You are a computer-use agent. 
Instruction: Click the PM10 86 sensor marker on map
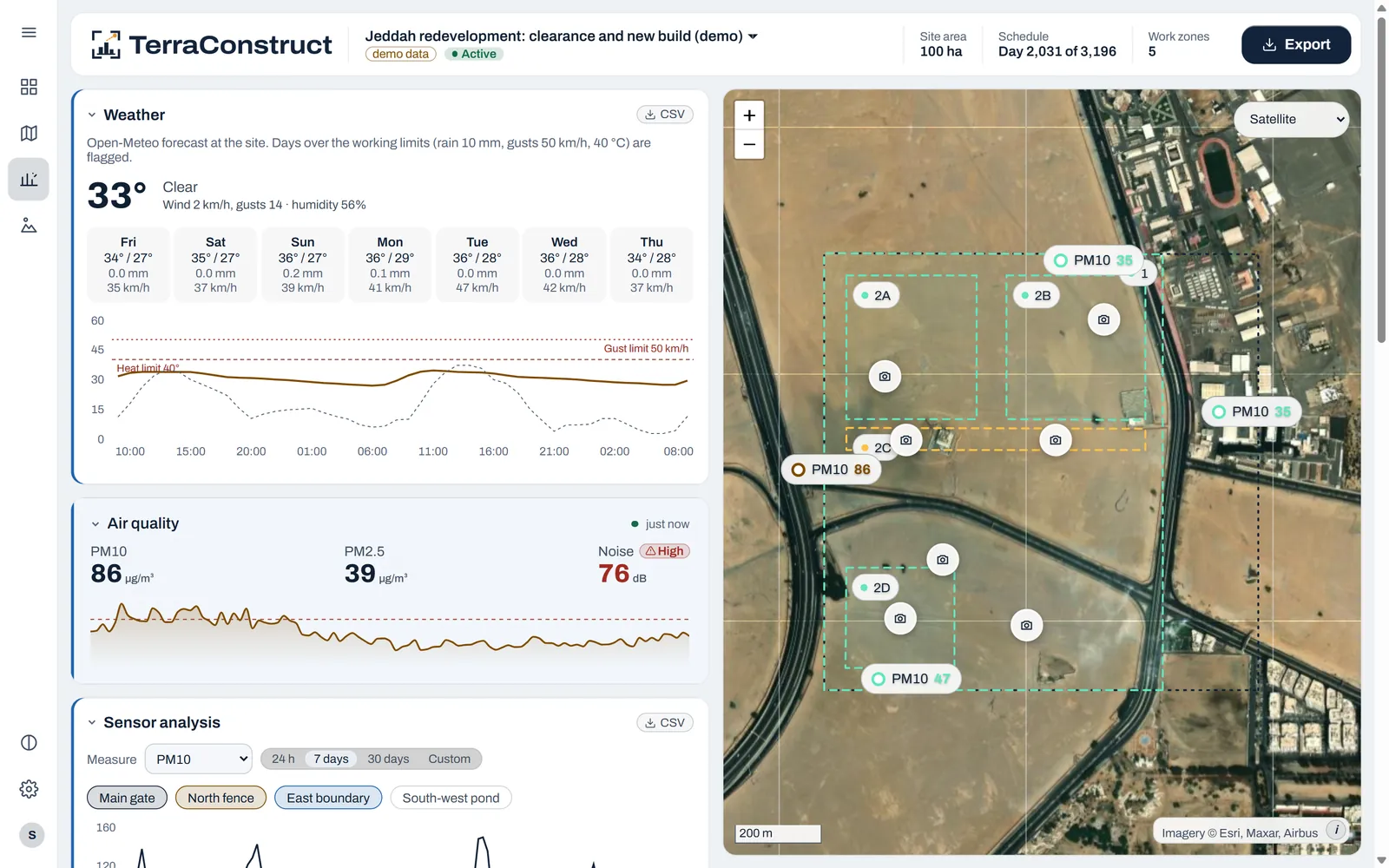[831, 470]
